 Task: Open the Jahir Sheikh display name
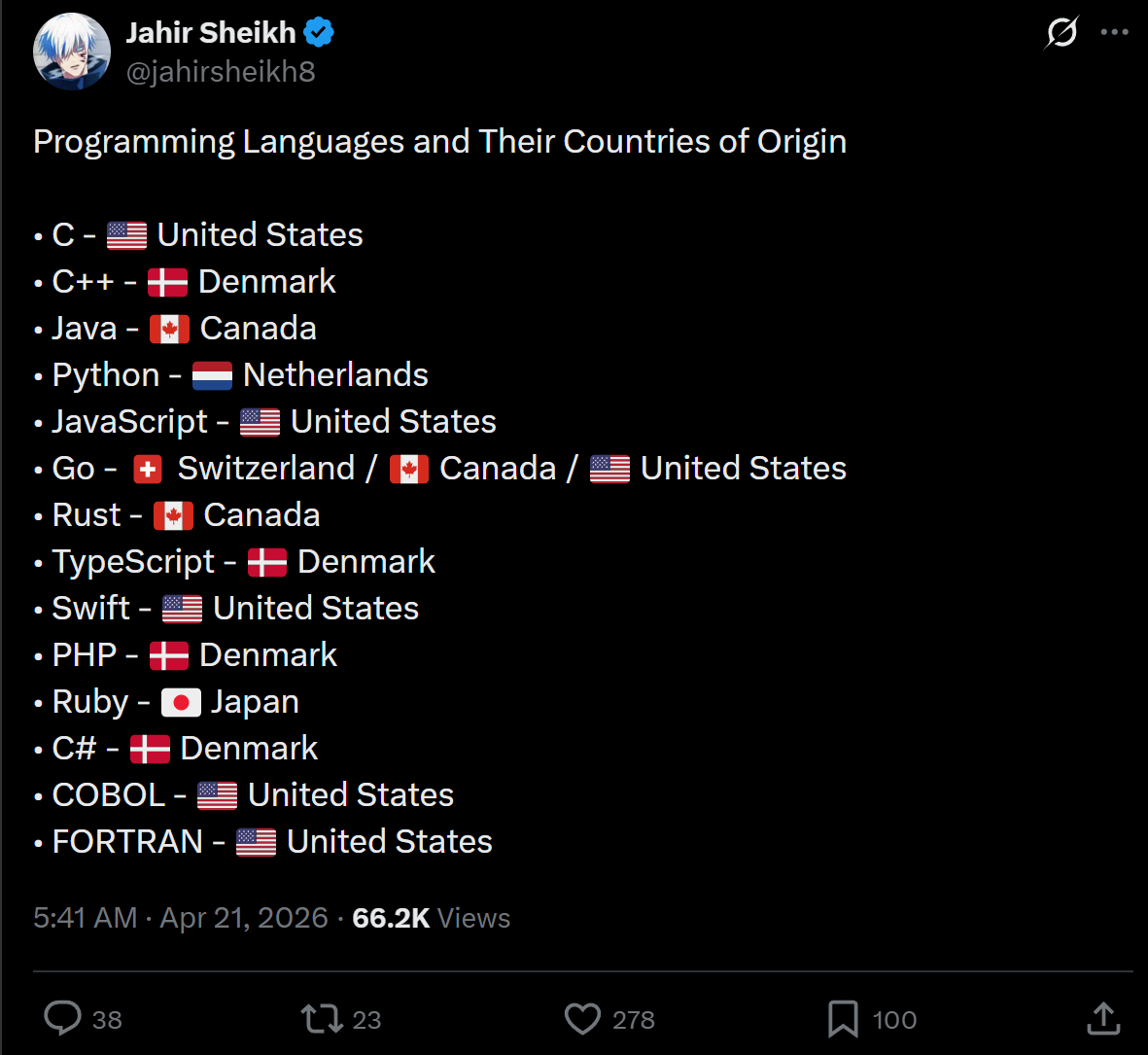point(211,33)
